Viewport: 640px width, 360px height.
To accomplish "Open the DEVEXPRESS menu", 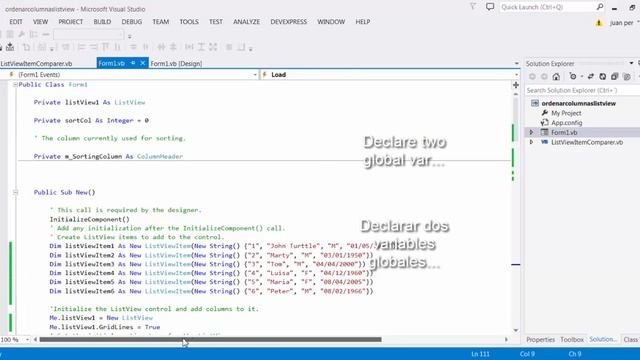I will 289,22.
